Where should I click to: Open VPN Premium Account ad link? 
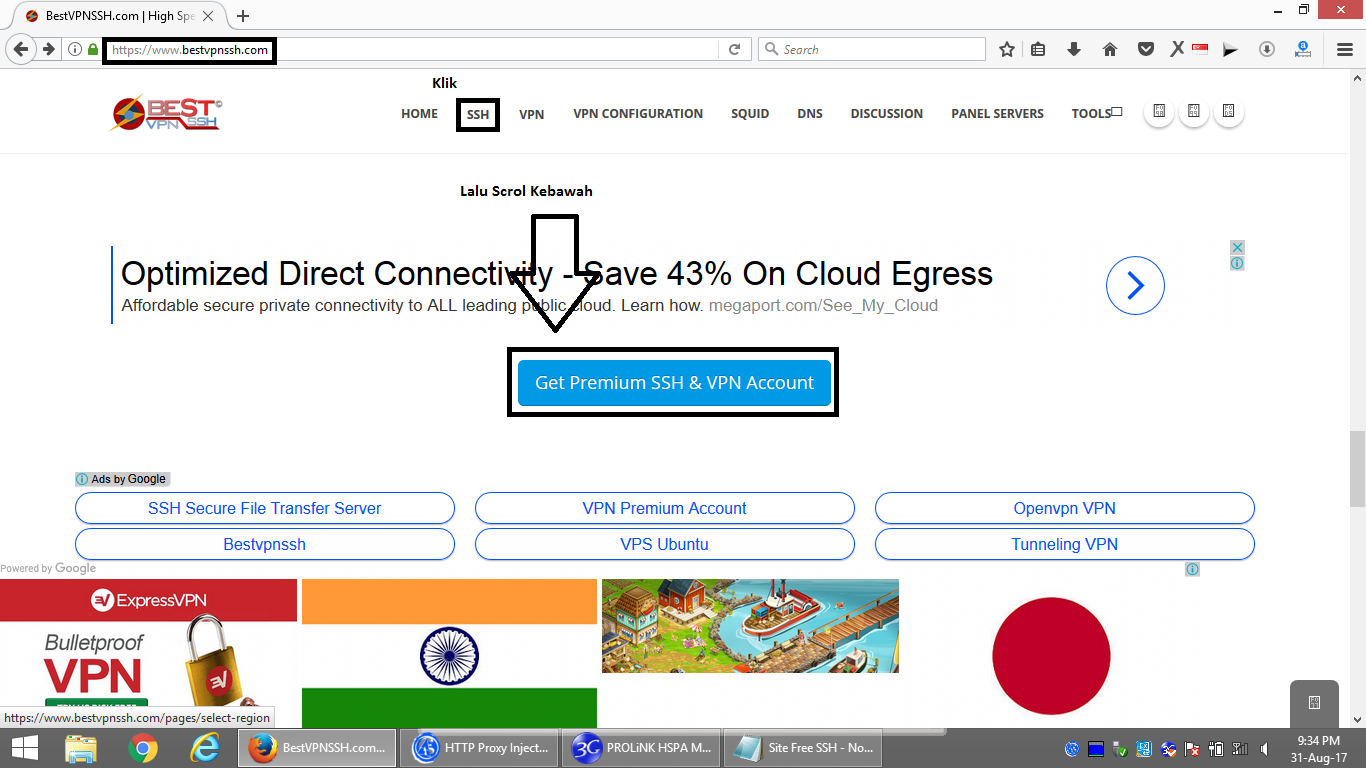coord(665,508)
